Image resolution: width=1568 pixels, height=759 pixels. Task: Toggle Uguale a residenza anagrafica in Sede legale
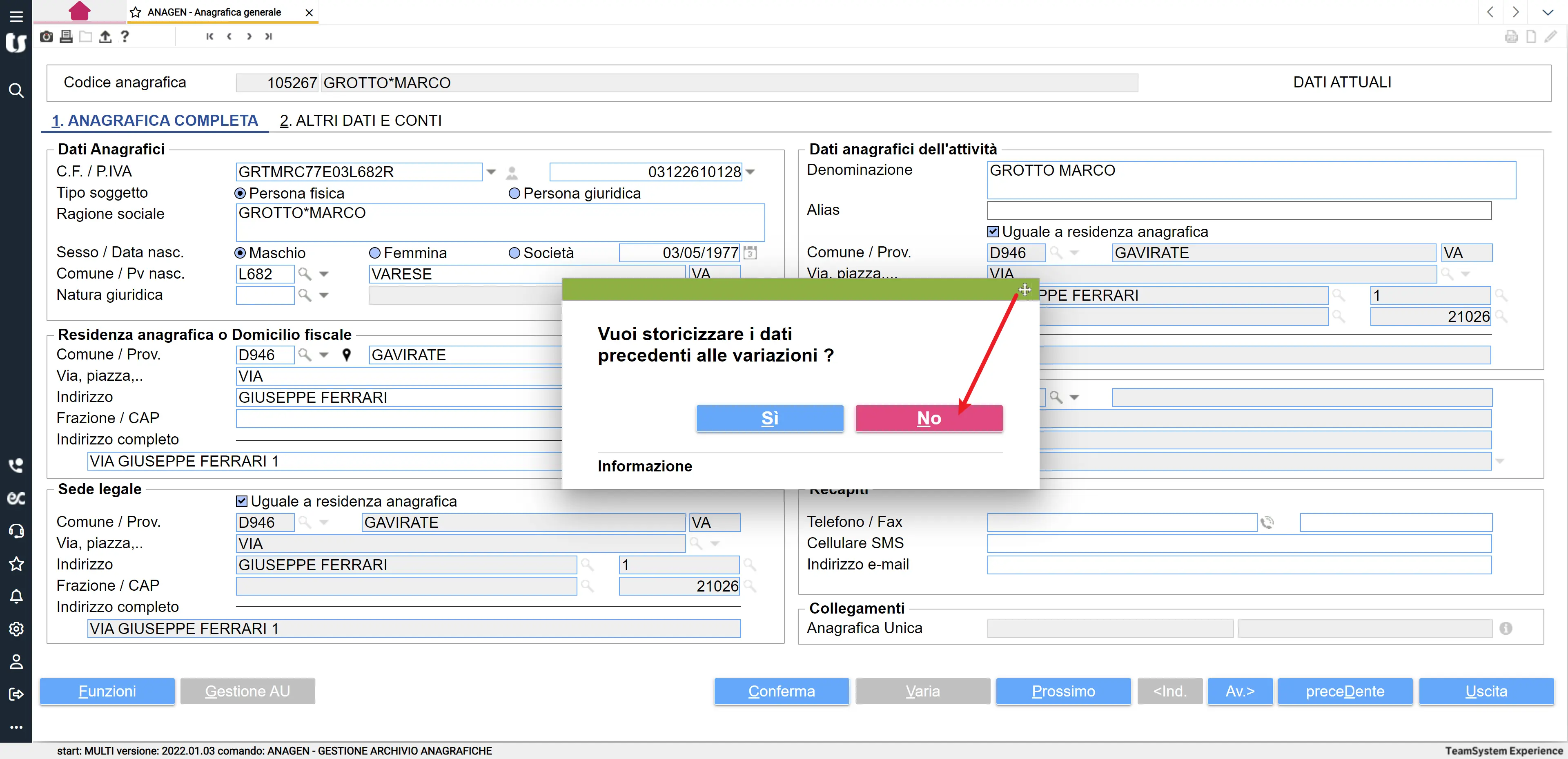(242, 501)
